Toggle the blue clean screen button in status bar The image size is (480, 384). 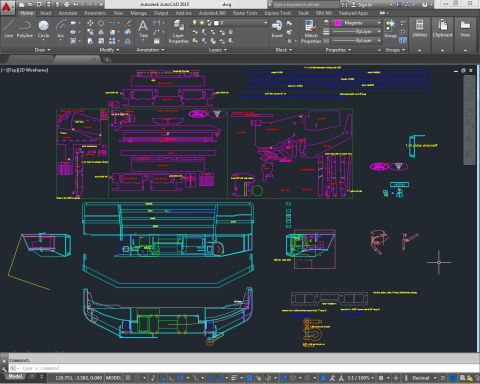click(x=453, y=378)
